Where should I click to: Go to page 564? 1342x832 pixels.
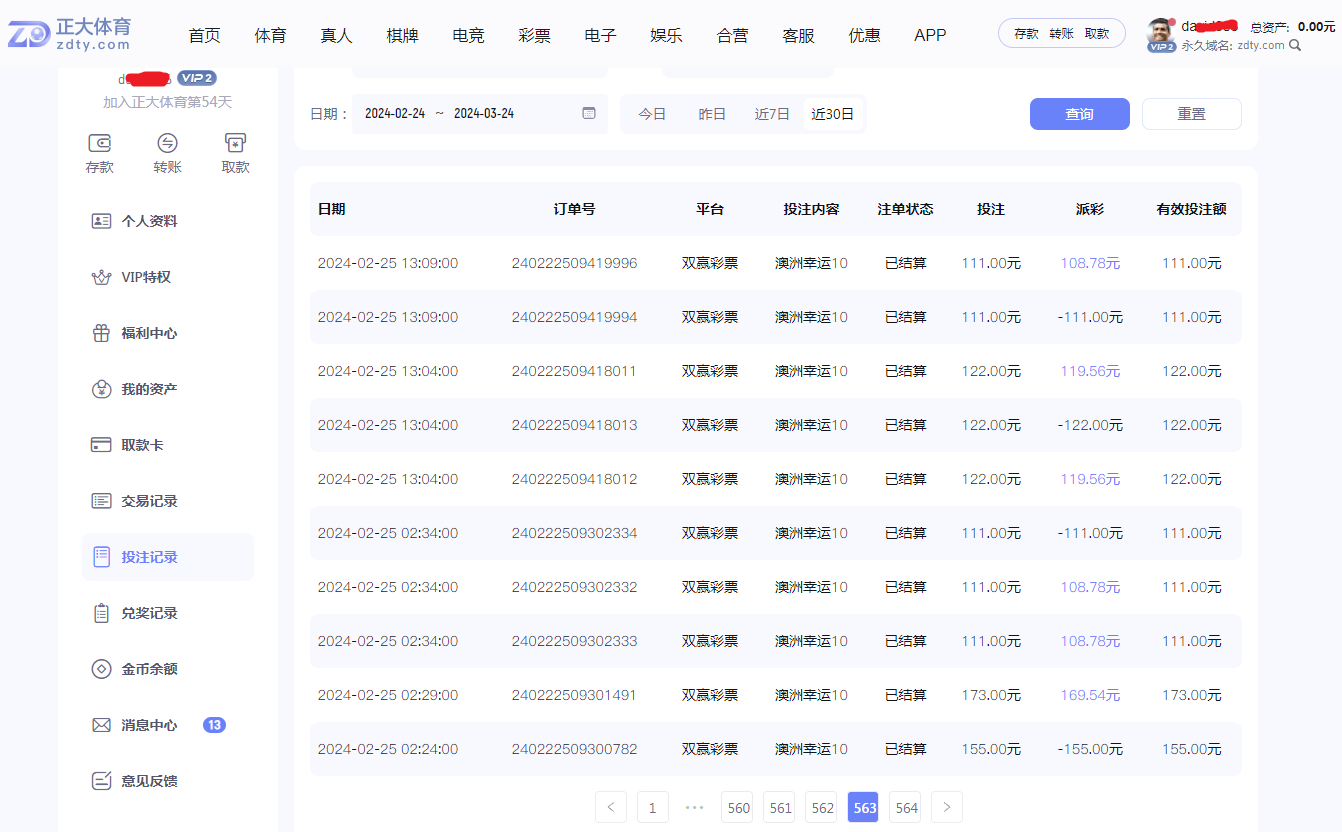tap(907, 807)
